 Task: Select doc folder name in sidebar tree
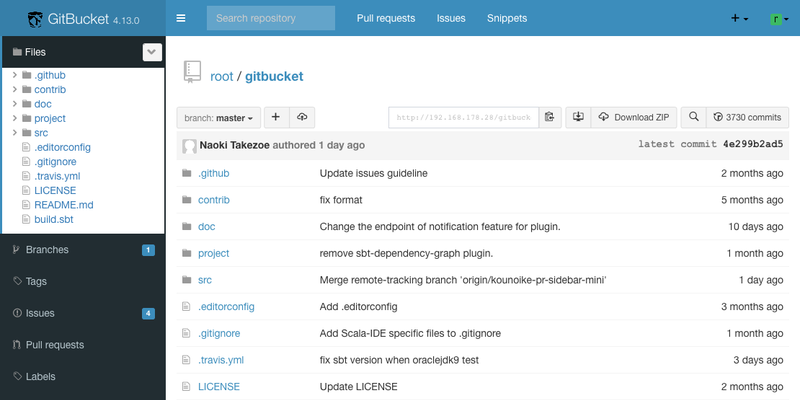coord(43,104)
